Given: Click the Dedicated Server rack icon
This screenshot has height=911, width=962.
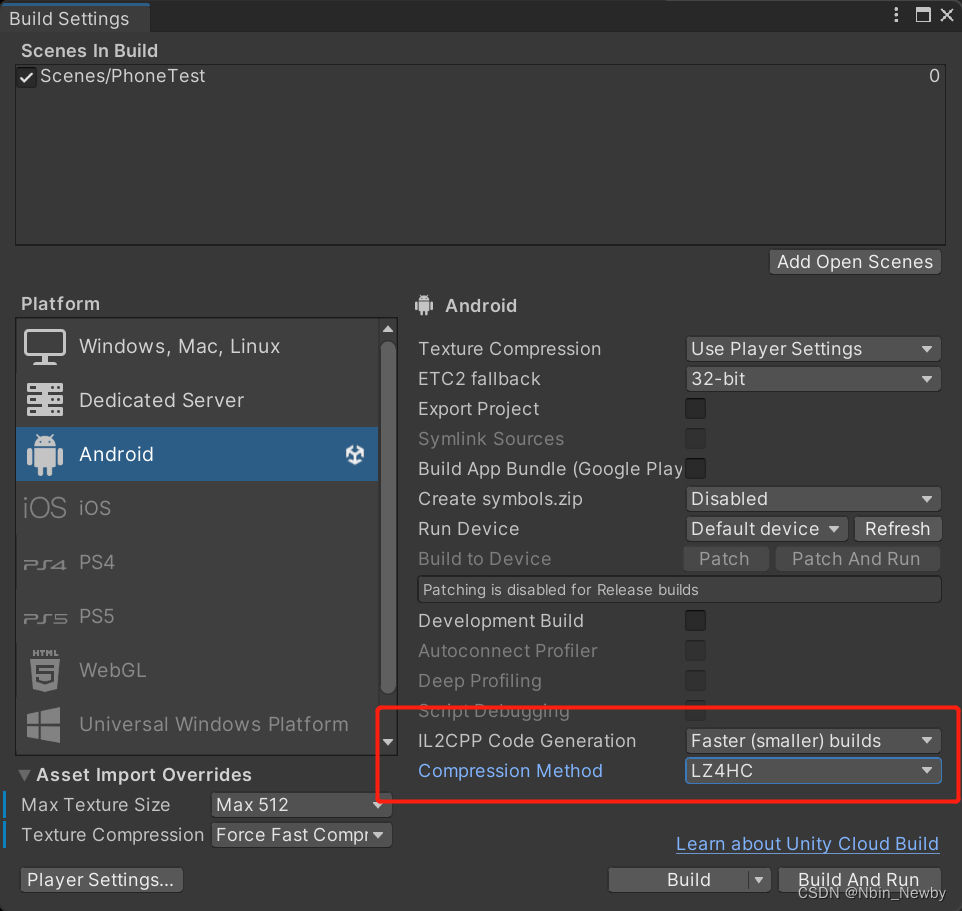Looking at the screenshot, I should click(45, 400).
